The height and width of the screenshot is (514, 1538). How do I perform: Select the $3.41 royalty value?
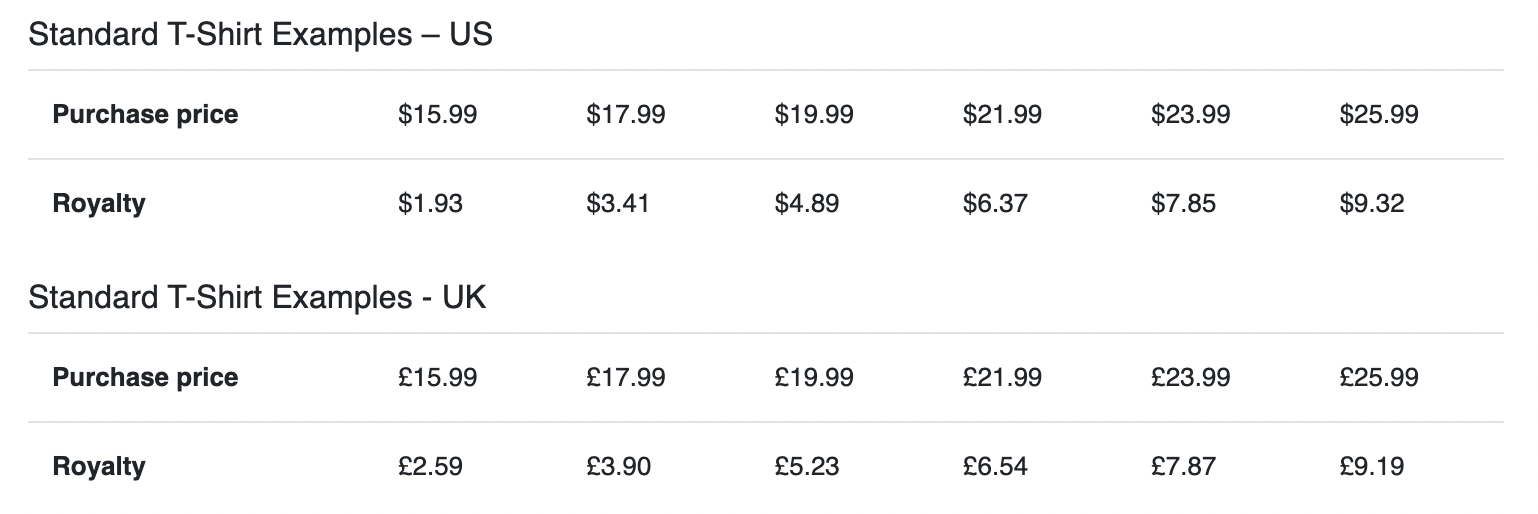(618, 203)
